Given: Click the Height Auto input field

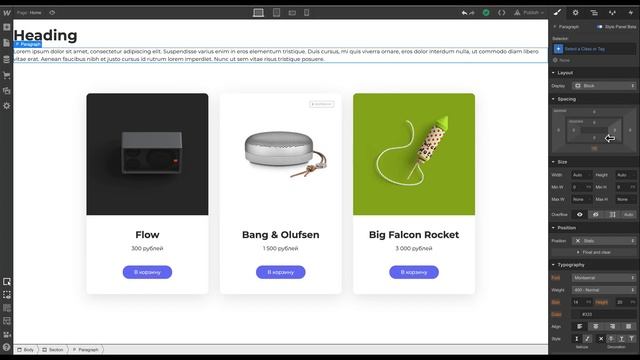Looking at the screenshot, I should click(x=626, y=175).
